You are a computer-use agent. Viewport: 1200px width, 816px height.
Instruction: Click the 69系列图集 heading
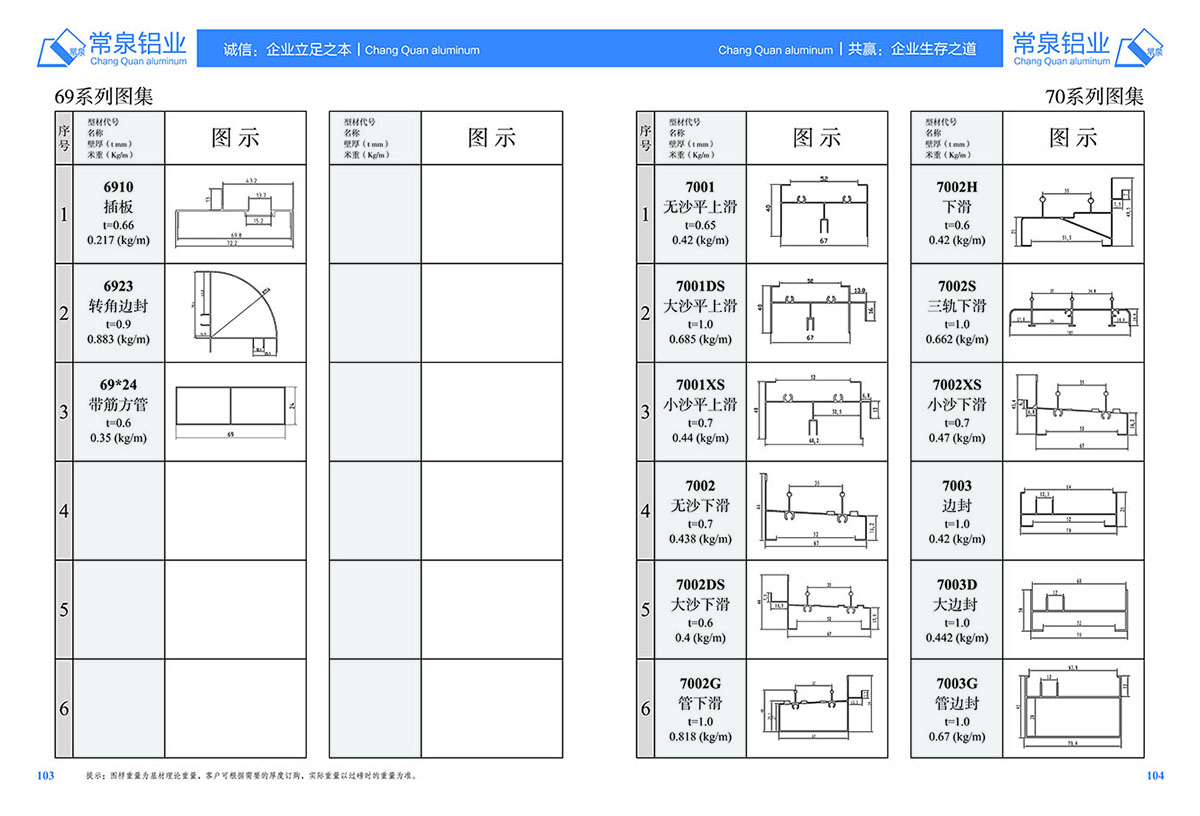pos(104,97)
